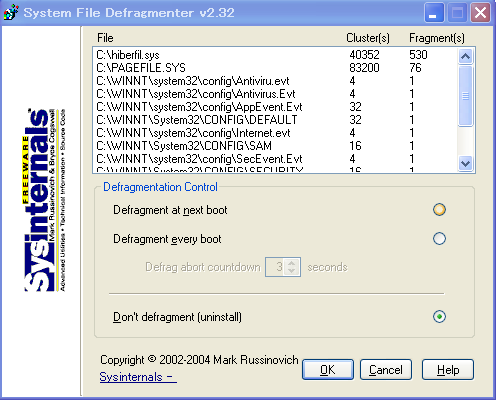This screenshot has height=400, width=496.
Task: Click the File column header
Action: click(105, 38)
